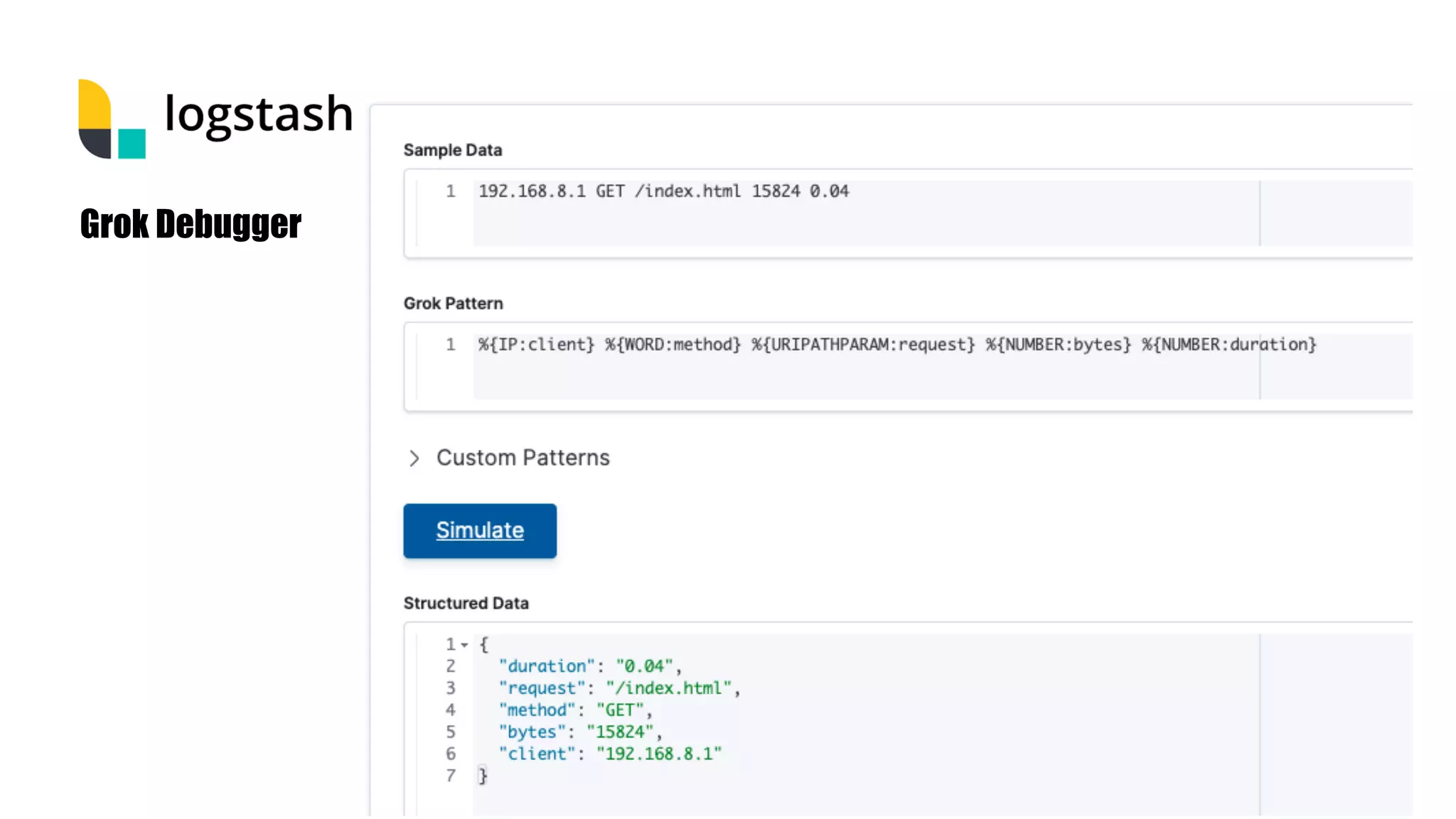
Task: Click the Sample Data label
Action: tap(453, 150)
